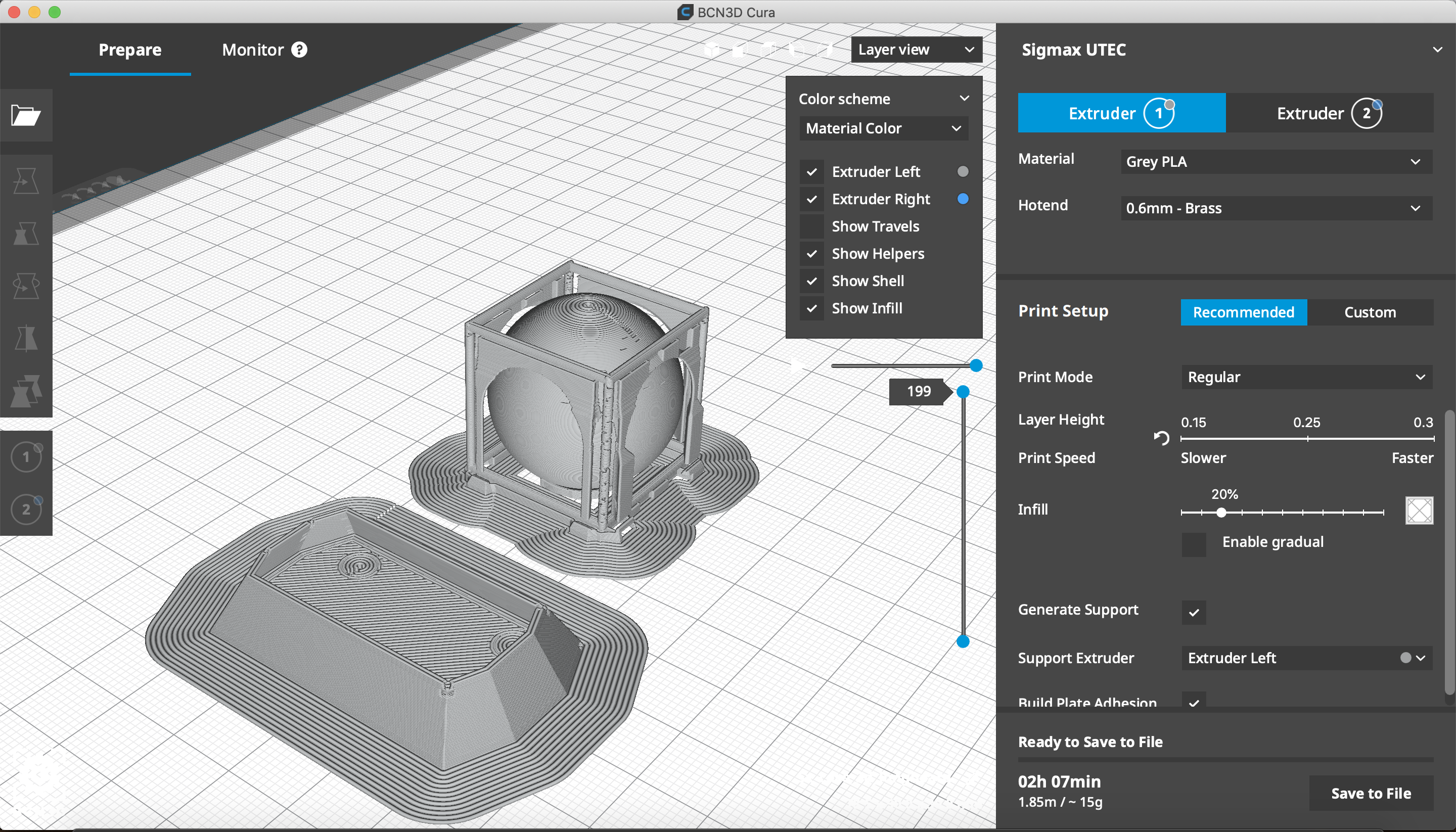
Task: Click the grey Extruder Left color dot
Action: pyautogui.click(x=963, y=171)
